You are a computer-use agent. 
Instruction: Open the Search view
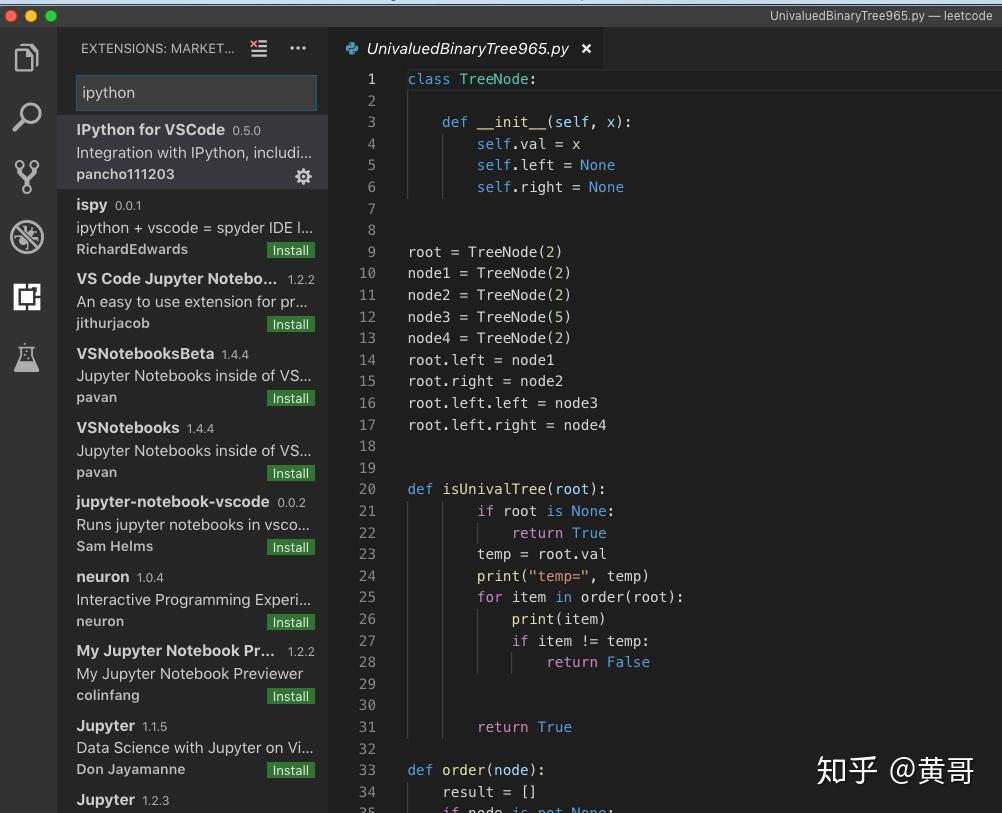click(27, 117)
